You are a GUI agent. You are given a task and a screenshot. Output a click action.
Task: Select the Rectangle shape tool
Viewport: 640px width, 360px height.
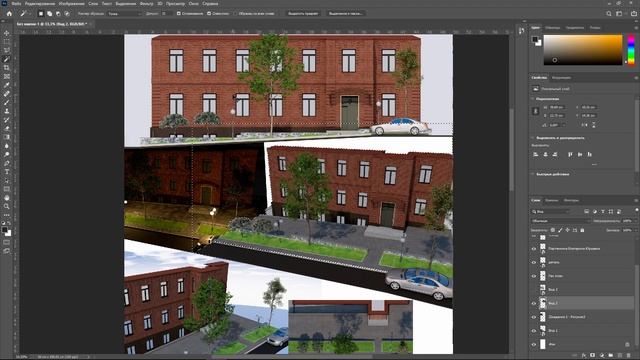7,189
